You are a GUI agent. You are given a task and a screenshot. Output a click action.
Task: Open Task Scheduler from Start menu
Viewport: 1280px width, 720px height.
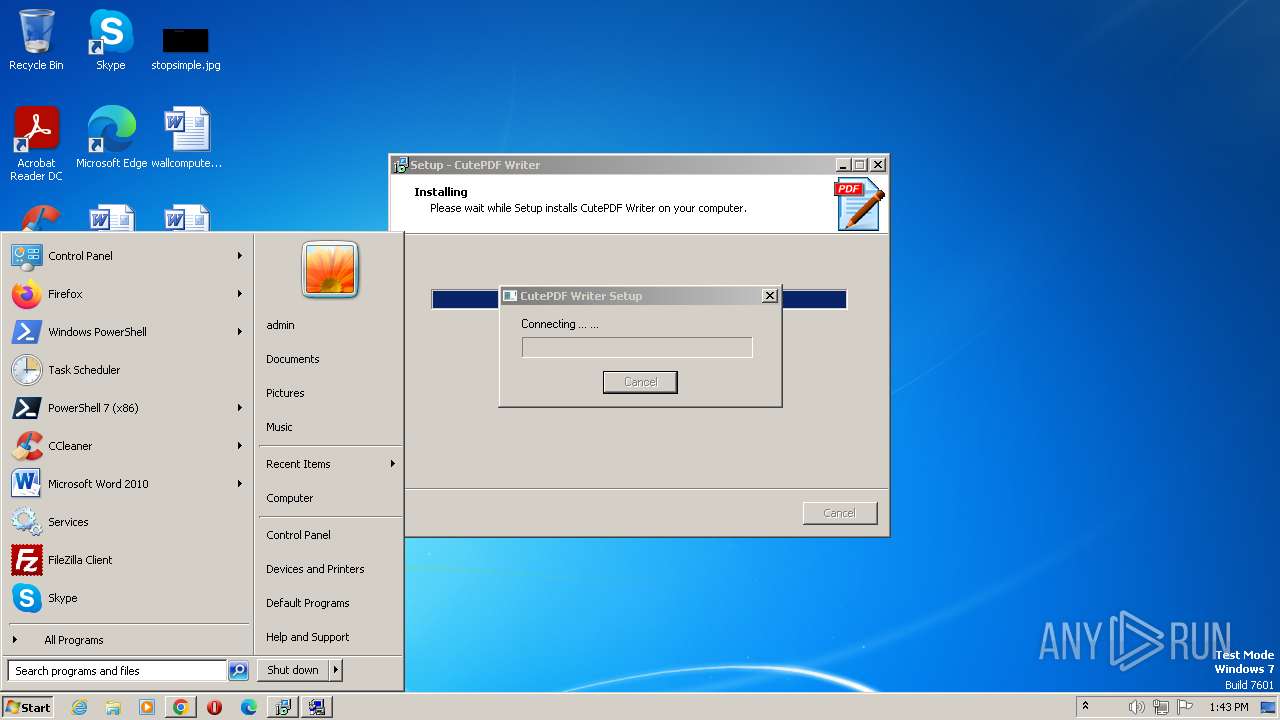coord(127,370)
